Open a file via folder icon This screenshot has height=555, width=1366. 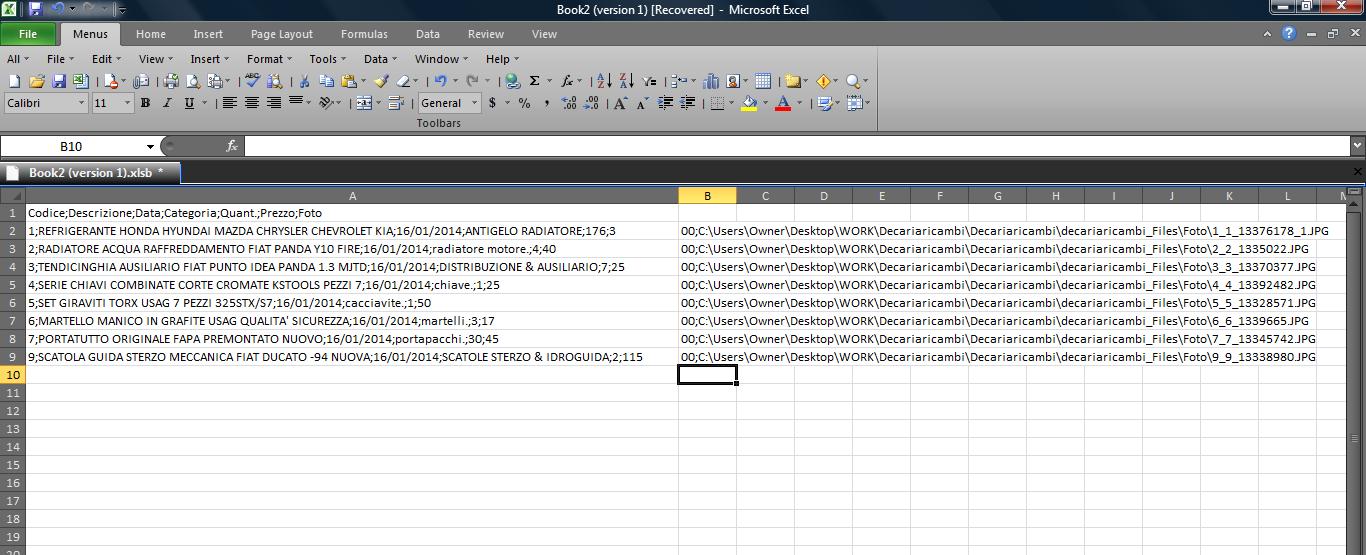point(37,81)
